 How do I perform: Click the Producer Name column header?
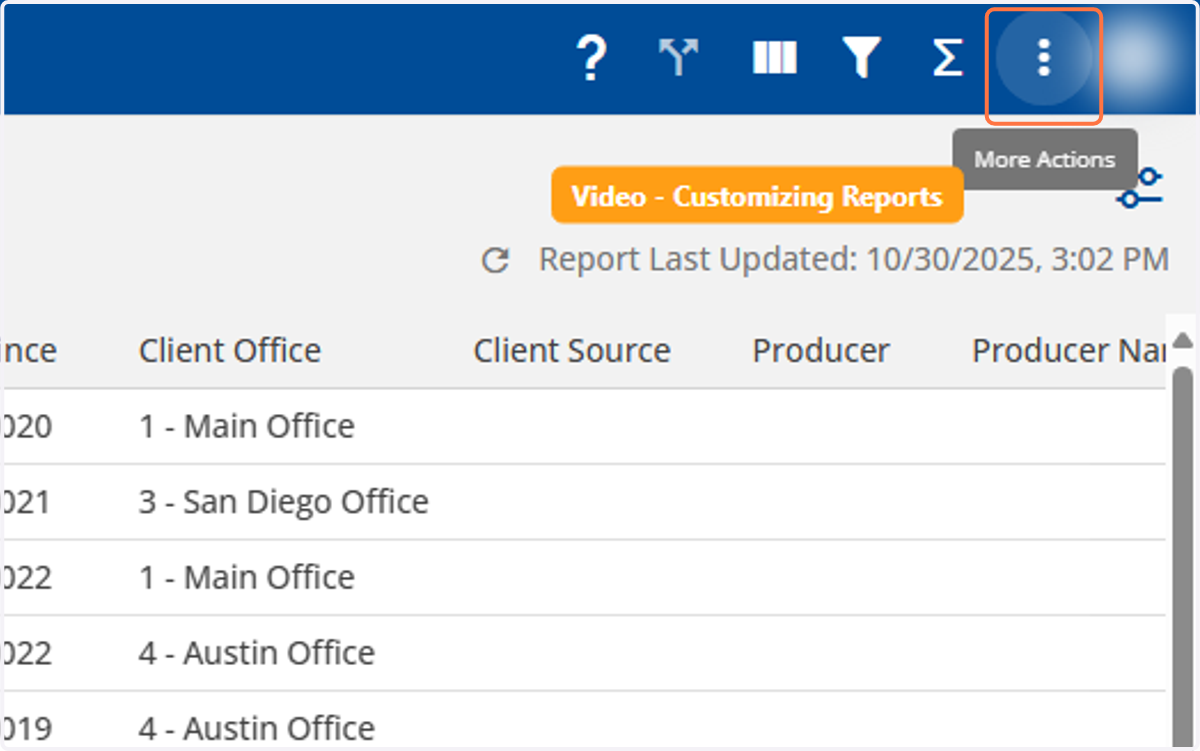[x=1068, y=351]
